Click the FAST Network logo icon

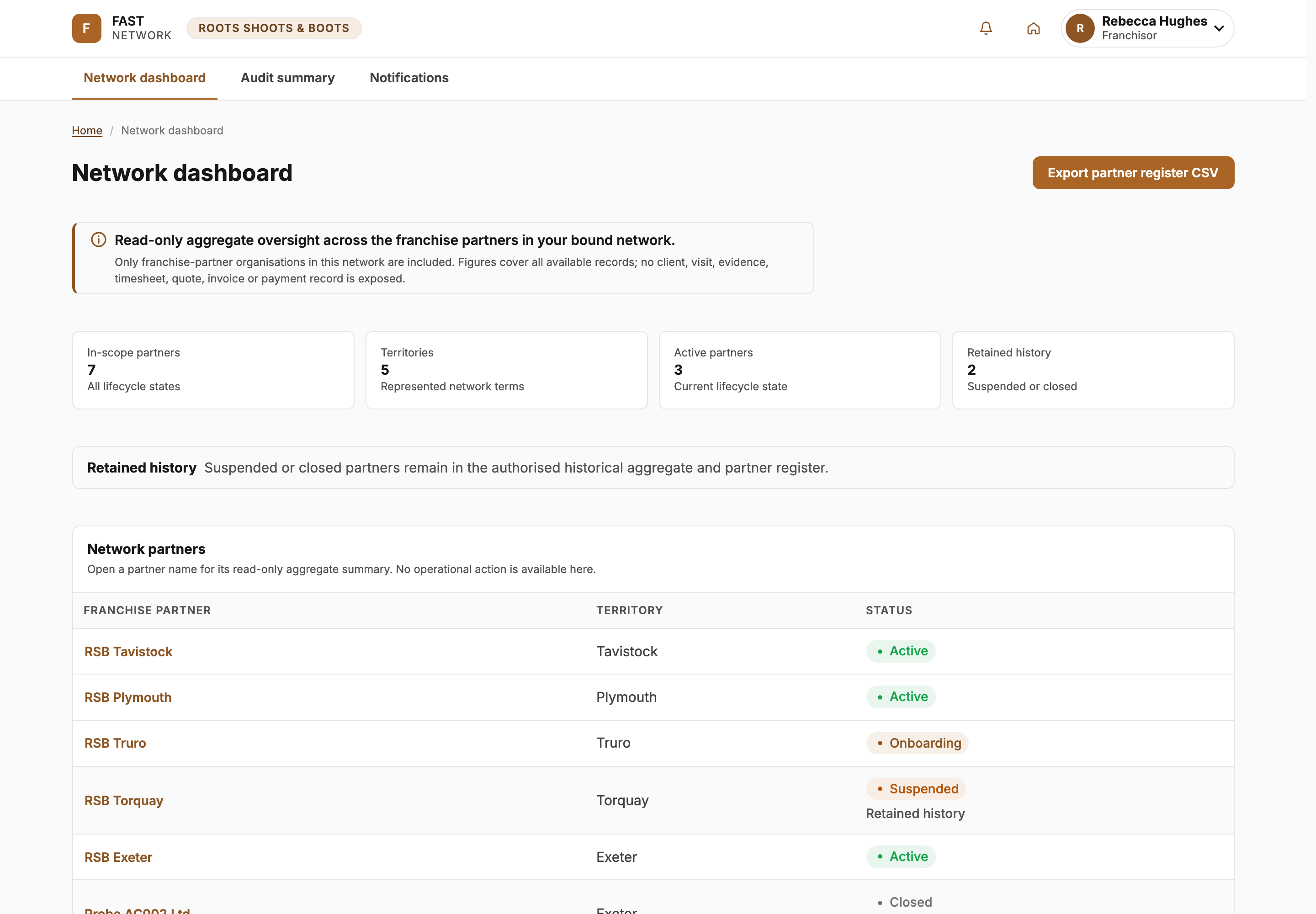click(x=86, y=28)
